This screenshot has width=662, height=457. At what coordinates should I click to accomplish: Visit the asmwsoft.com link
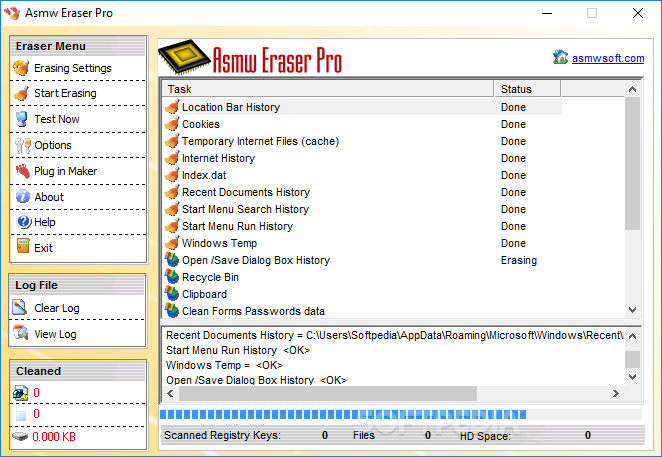point(608,58)
